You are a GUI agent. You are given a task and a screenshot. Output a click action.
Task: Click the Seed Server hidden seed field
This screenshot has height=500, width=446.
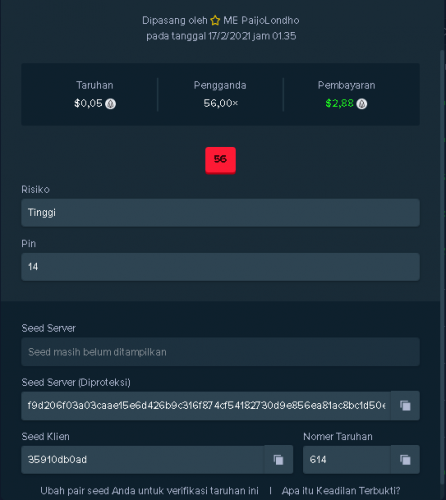coord(220,352)
